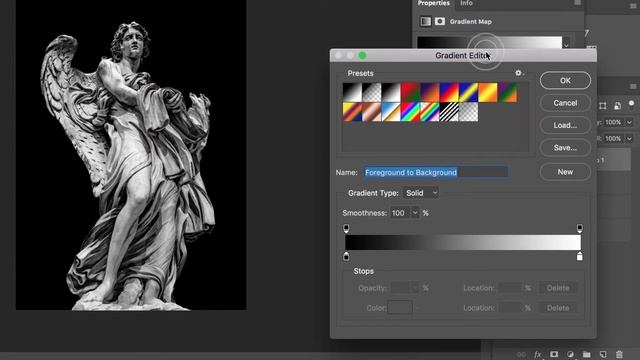Toggle layer filtering switch in Layers panel
This screenshot has width=640, height=360.
point(631,104)
